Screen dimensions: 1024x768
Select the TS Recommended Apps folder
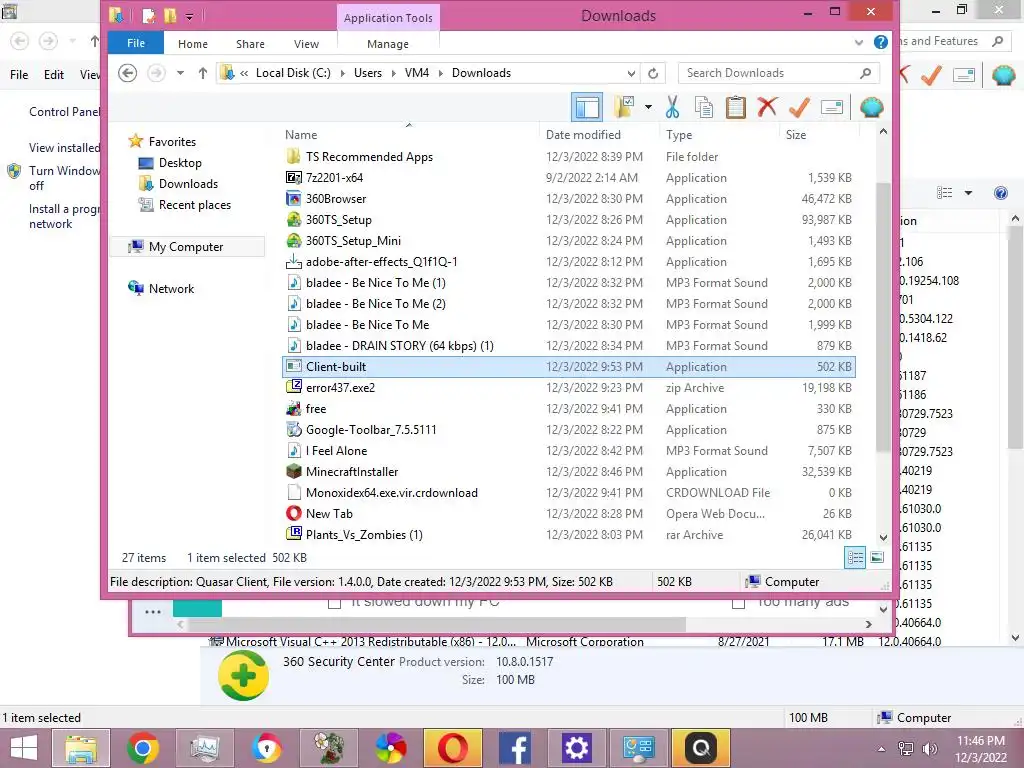click(x=568, y=157)
